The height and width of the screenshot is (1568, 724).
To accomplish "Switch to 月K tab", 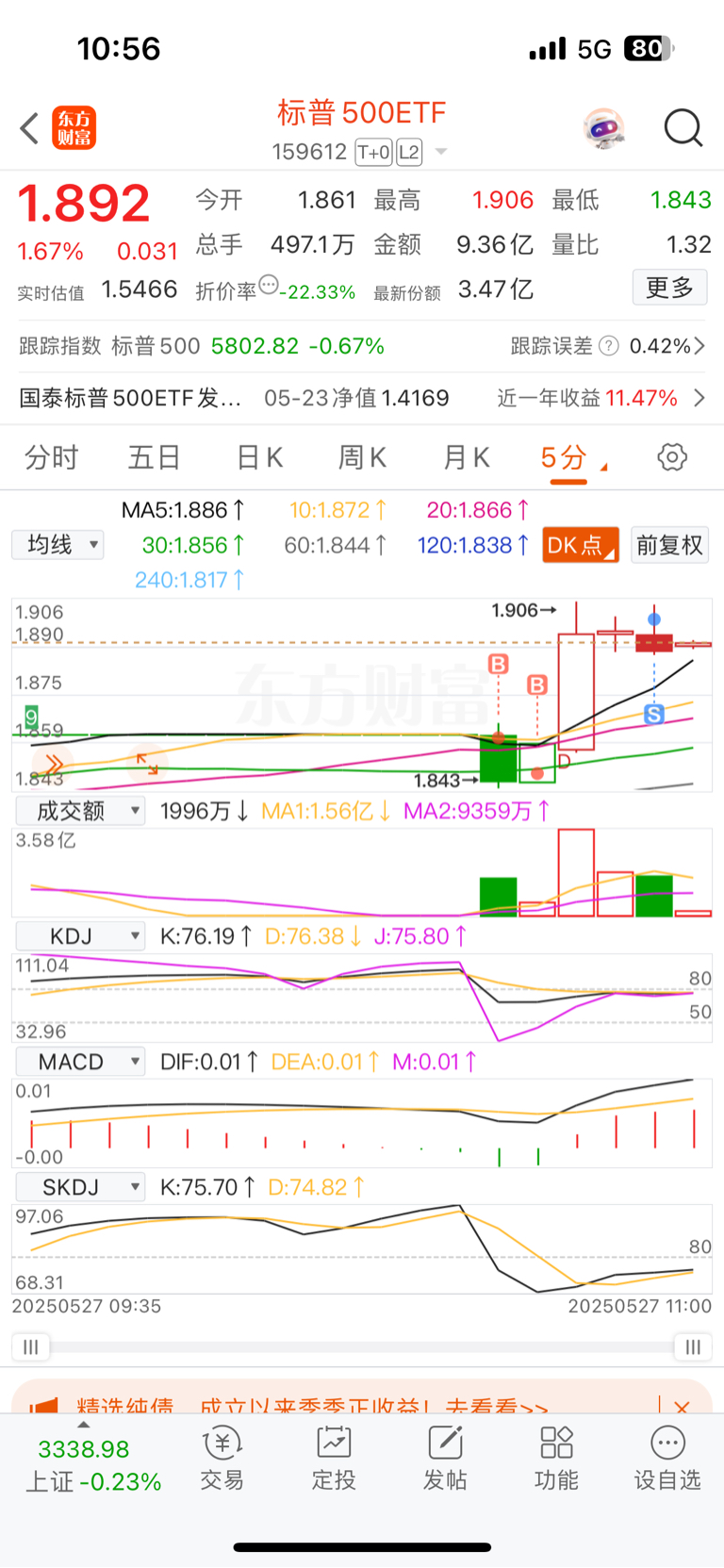I will coord(467,458).
